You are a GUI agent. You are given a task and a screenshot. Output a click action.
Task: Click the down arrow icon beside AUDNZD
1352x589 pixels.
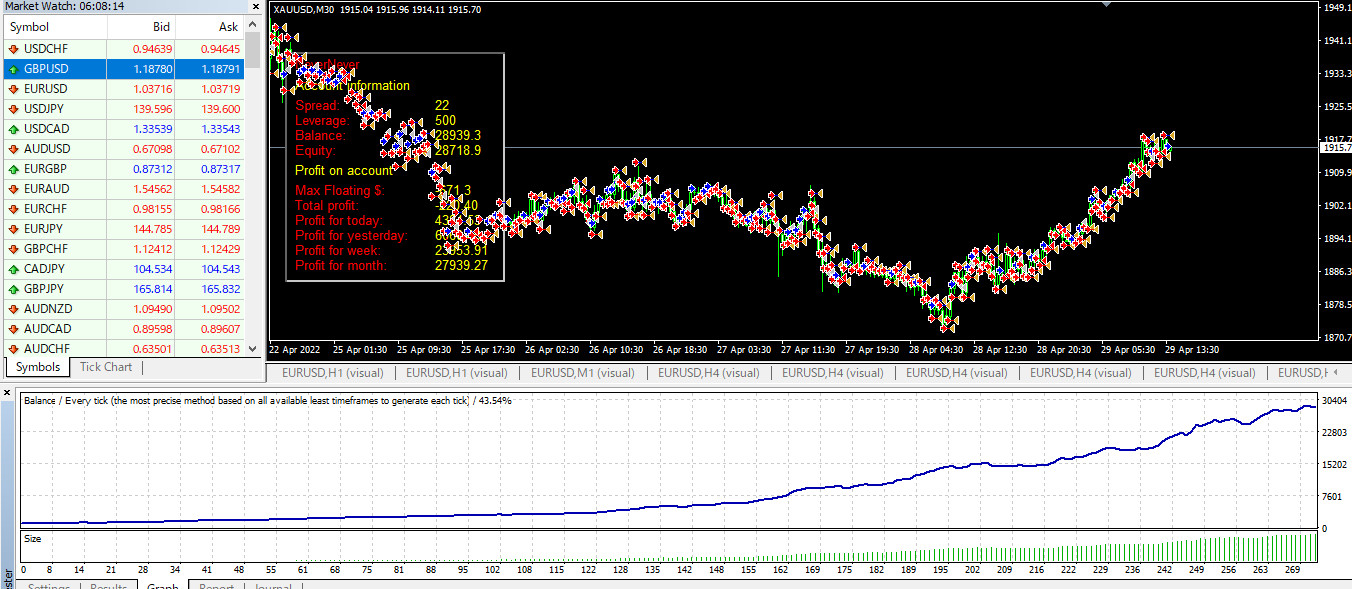pyautogui.click(x=14, y=309)
